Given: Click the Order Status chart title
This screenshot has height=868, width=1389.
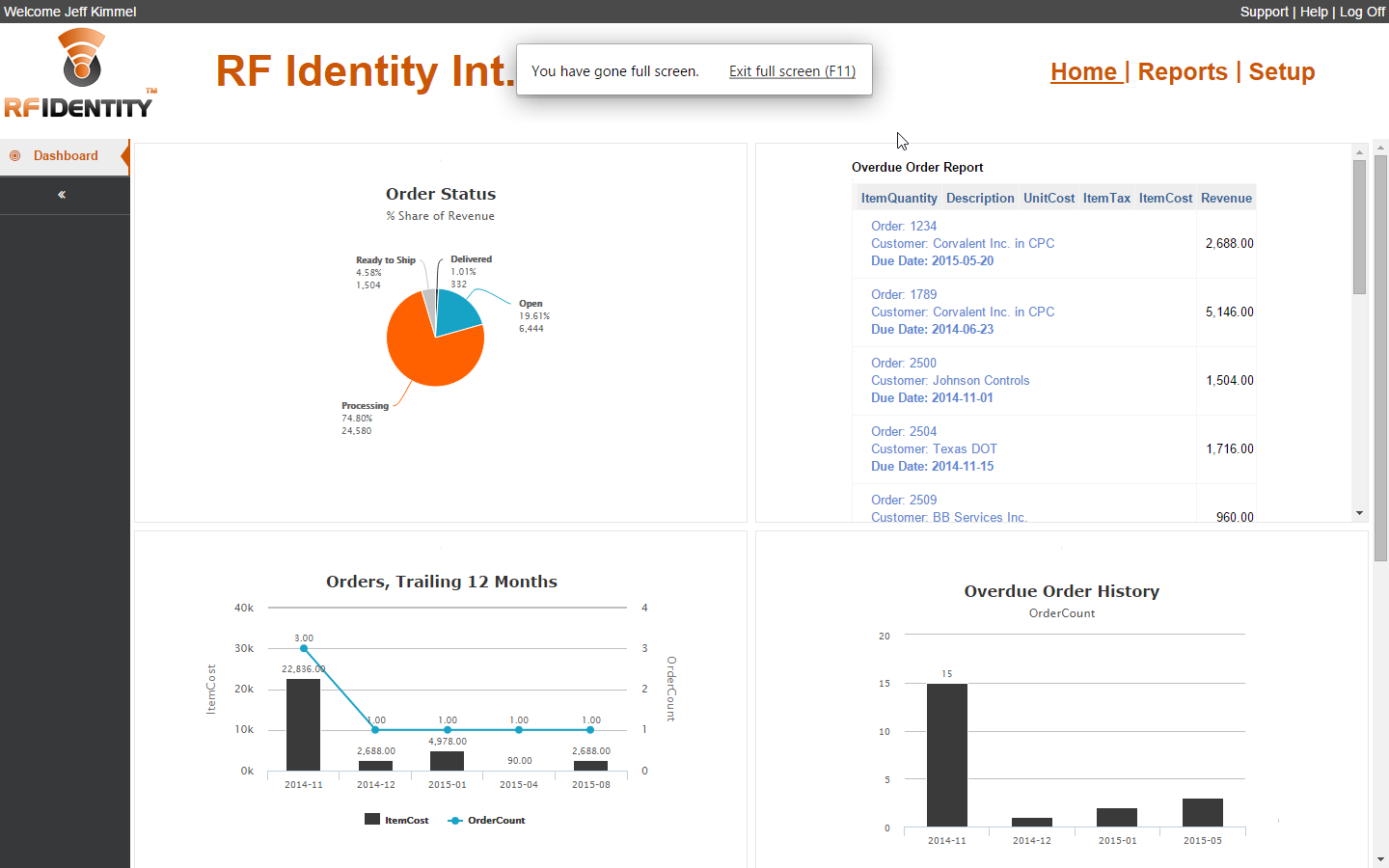Looking at the screenshot, I should pyautogui.click(x=441, y=194).
